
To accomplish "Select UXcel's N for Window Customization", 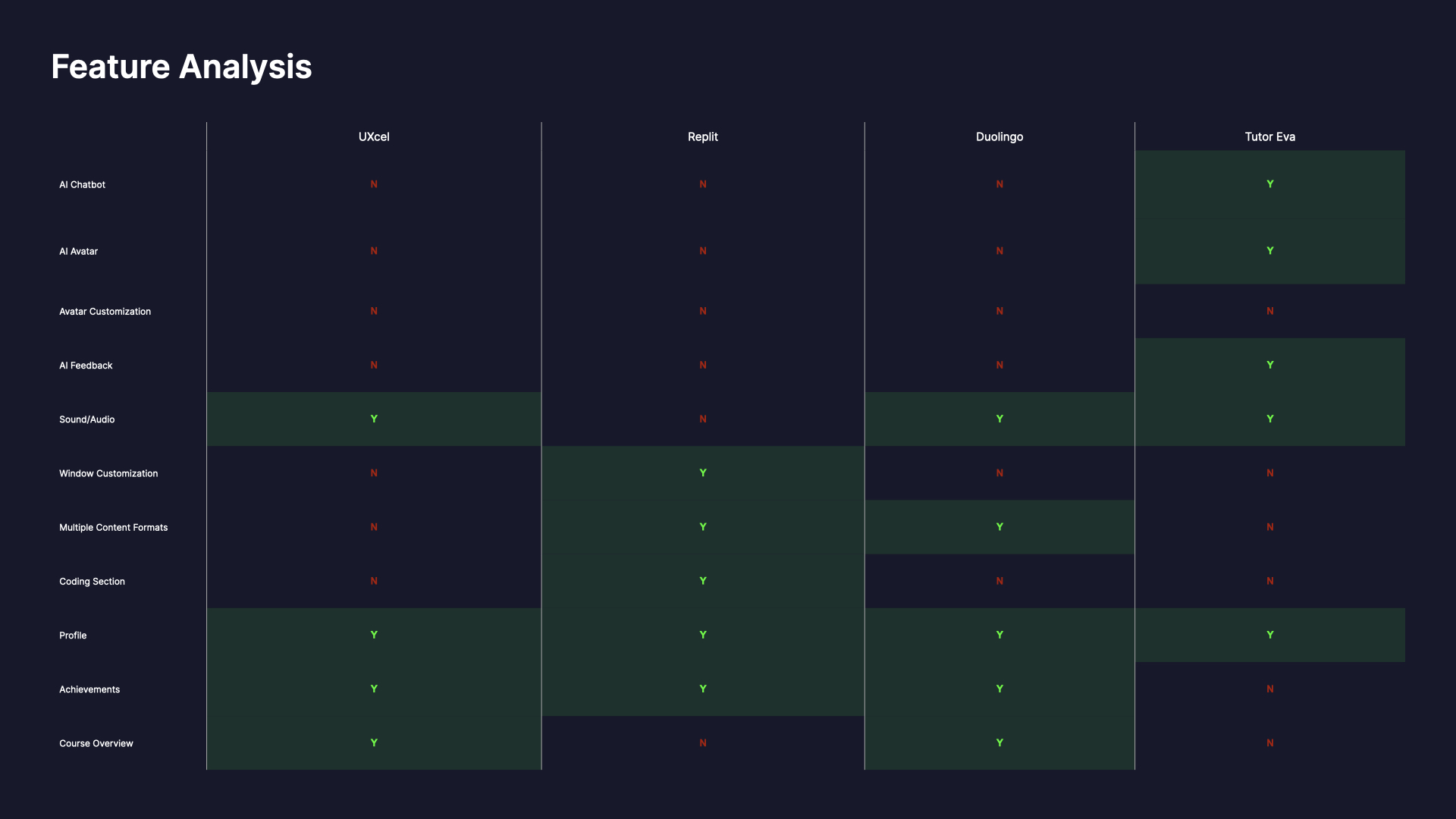I will coord(374,472).
